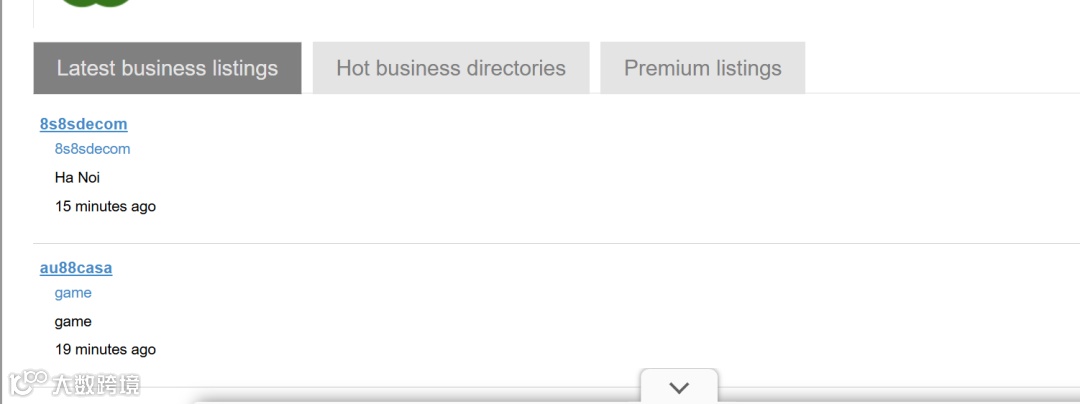This screenshot has height=404, width=1080.
Task: Open the Hot business directories tab
Action: click(x=451, y=68)
